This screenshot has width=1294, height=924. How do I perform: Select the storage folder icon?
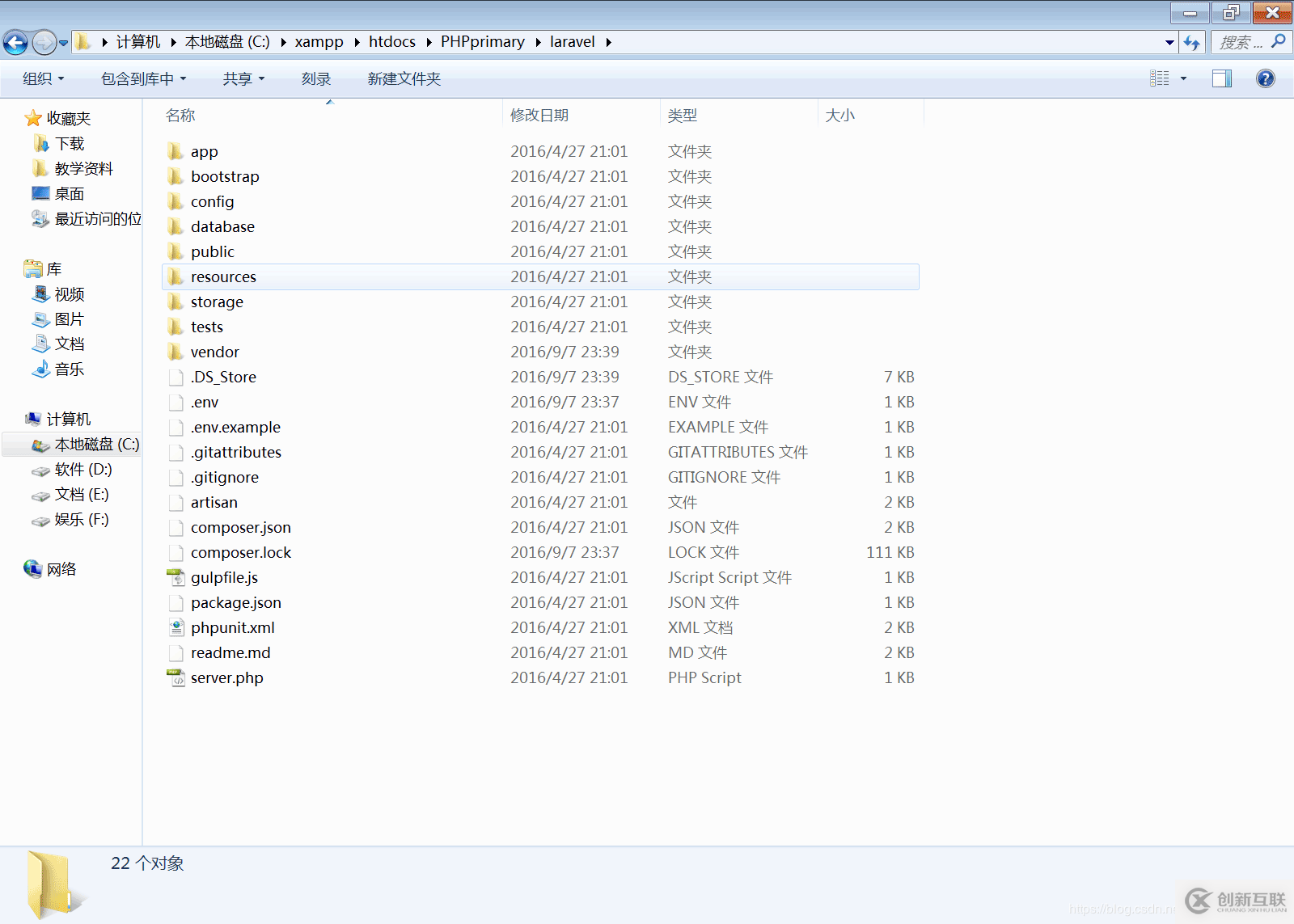[175, 302]
